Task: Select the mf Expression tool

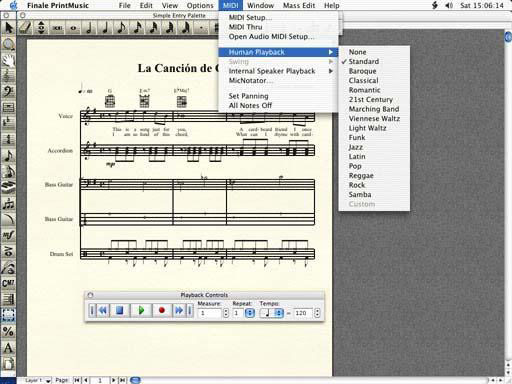Action: pos(8,235)
